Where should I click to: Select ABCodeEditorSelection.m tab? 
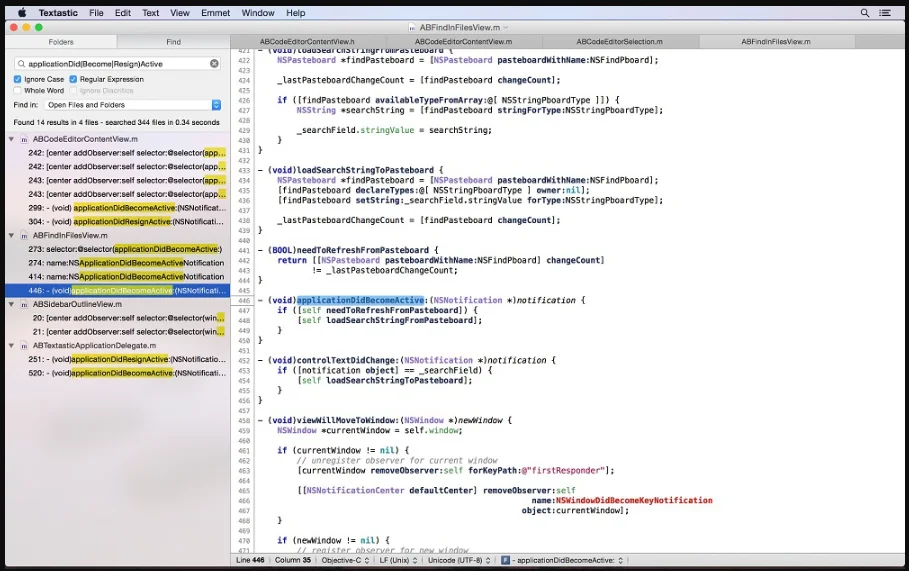point(619,42)
